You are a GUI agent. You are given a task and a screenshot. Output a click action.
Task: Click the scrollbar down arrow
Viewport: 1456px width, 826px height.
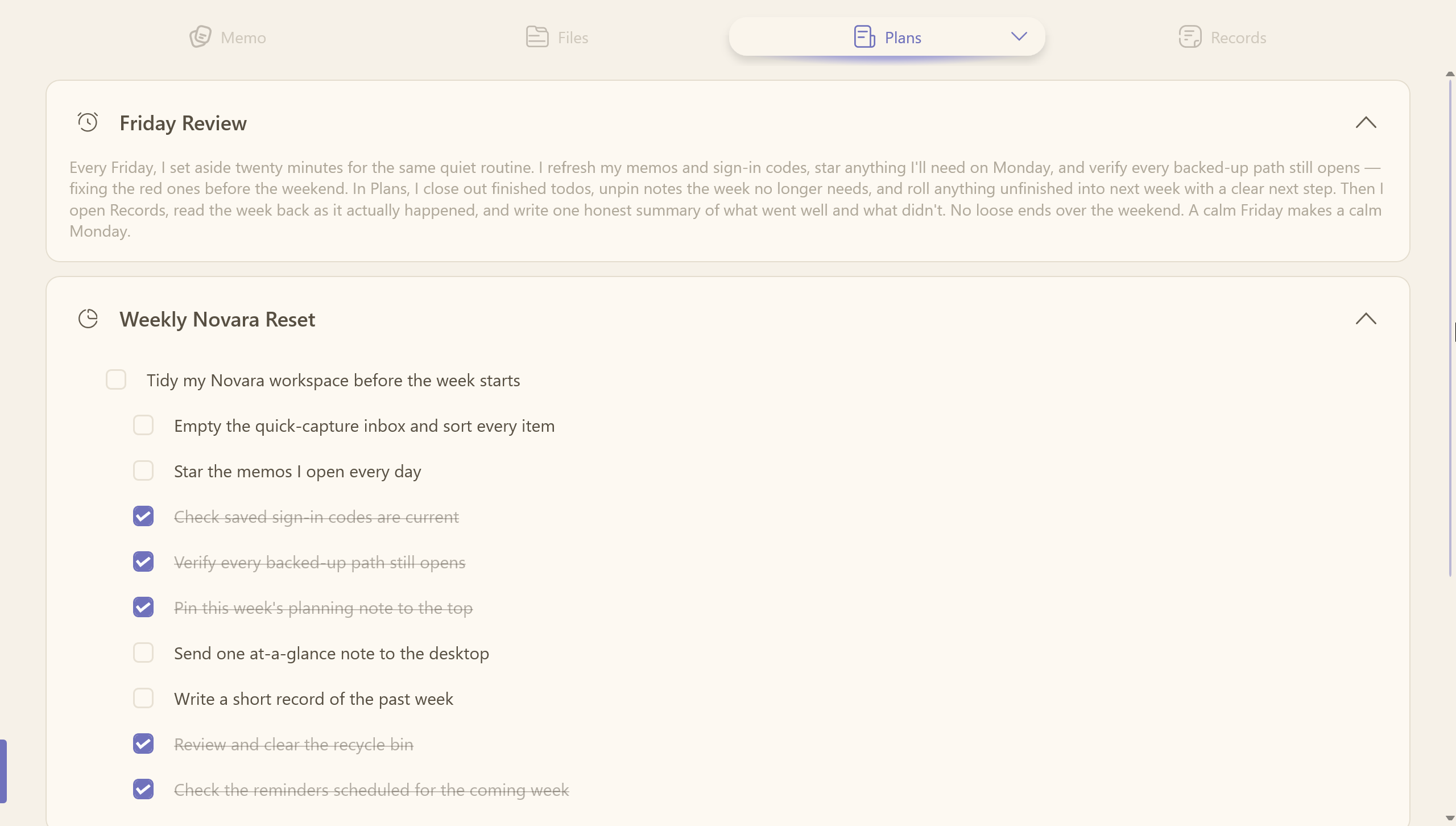pos(1450,818)
